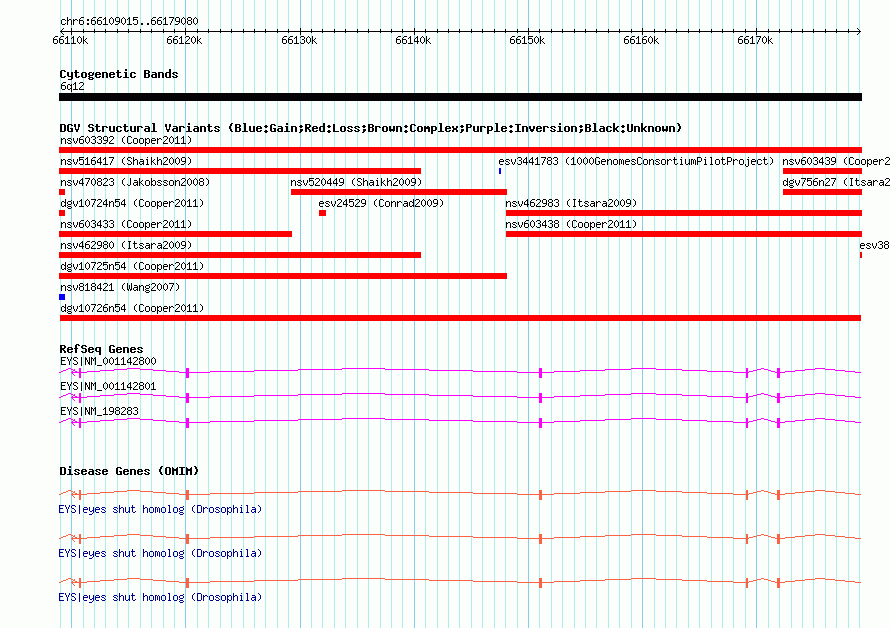Open variant nsv516417 (Shaikh2009) label

click(x=126, y=161)
